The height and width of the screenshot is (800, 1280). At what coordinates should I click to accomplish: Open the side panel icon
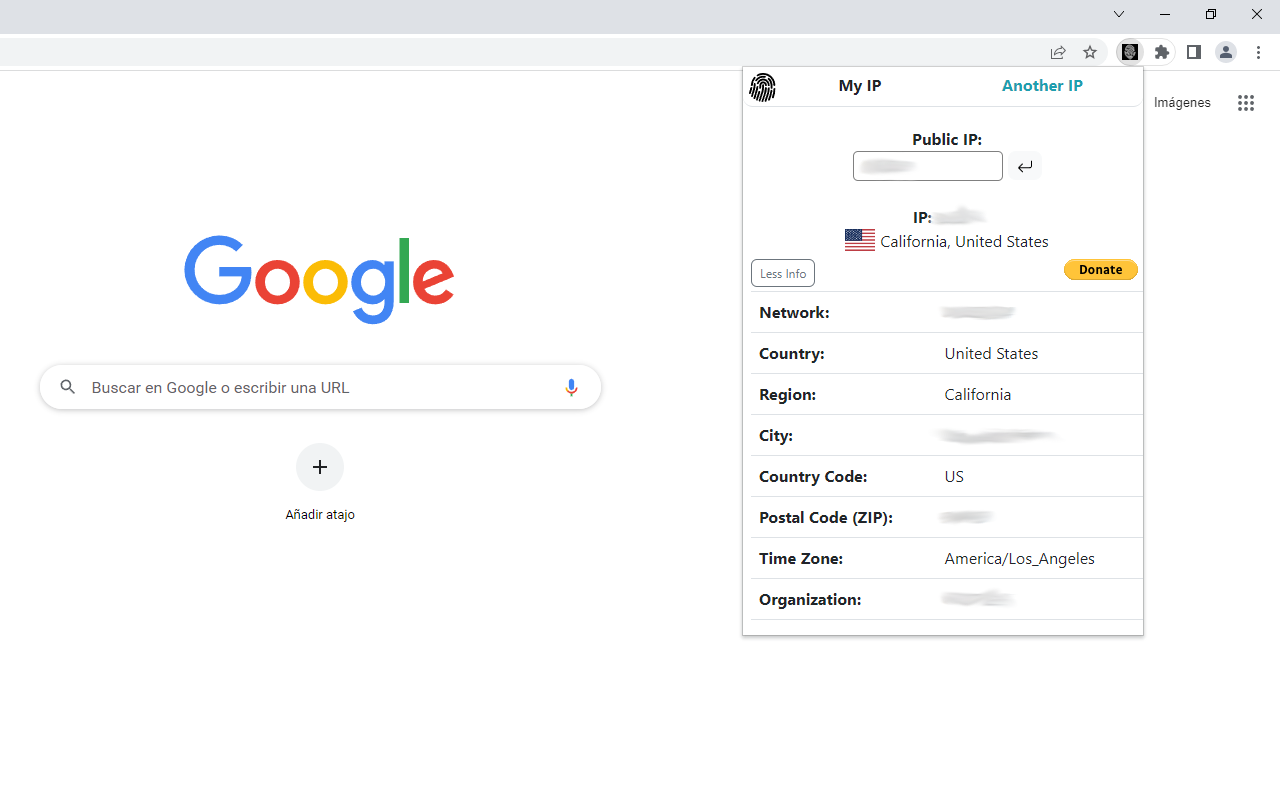1193,52
